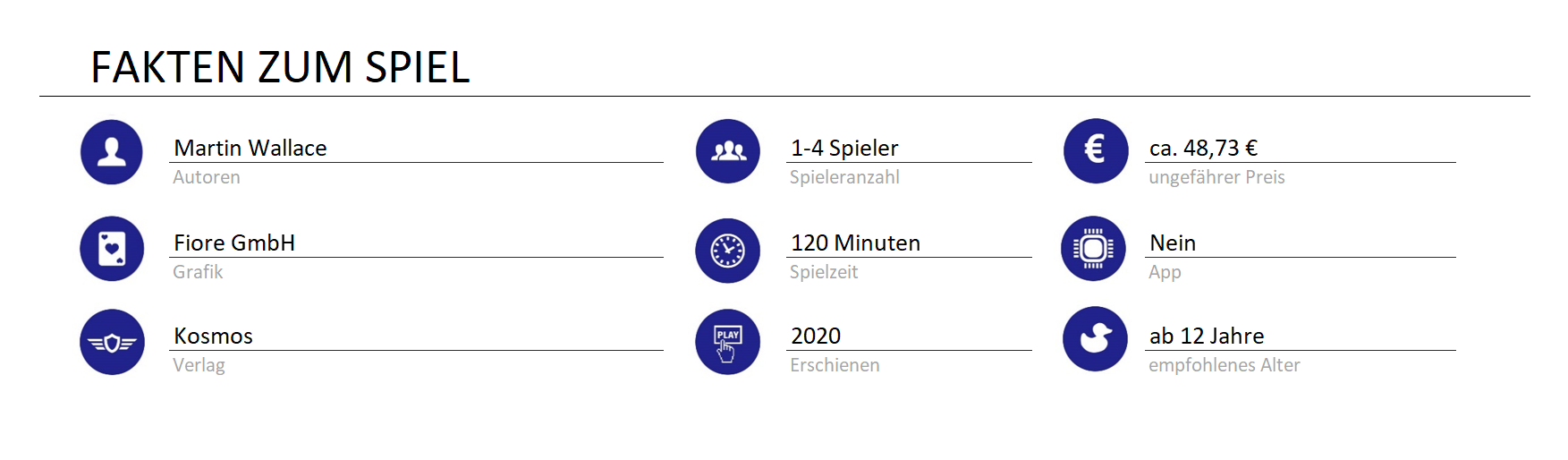
Task: Click the chip App icon
Action: (1093, 249)
